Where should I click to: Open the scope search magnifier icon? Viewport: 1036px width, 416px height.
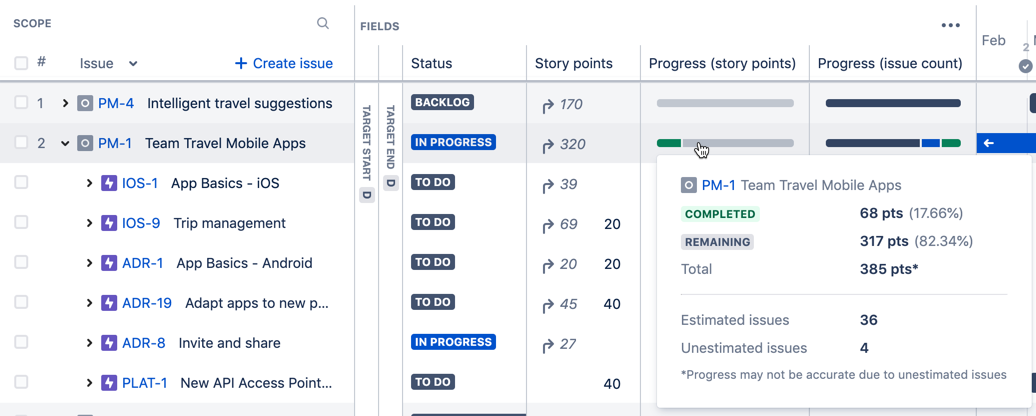tap(322, 24)
